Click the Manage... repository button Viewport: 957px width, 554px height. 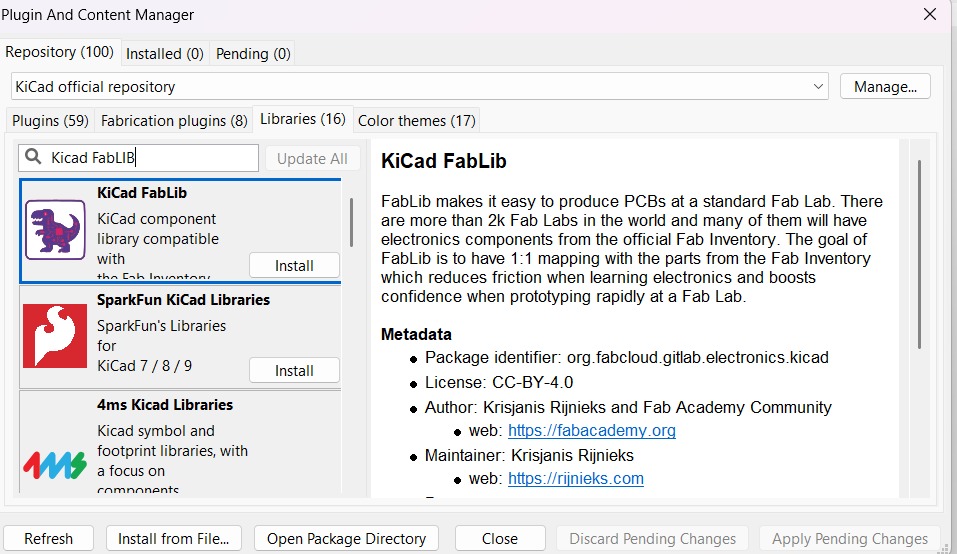[885, 87]
